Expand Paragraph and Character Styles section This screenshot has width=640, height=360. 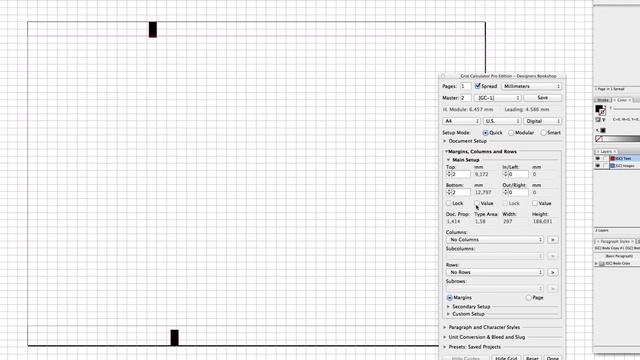pyautogui.click(x=445, y=327)
